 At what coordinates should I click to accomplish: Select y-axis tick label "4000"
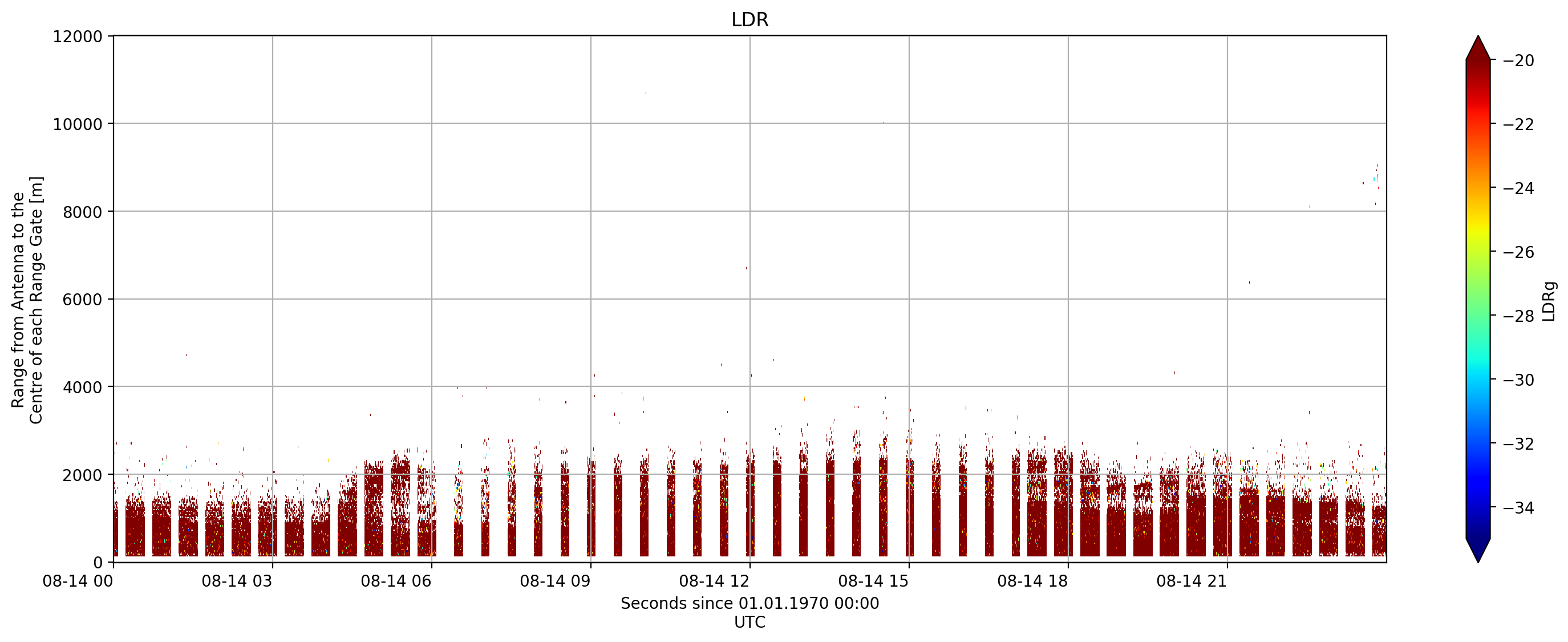tap(83, 387)
